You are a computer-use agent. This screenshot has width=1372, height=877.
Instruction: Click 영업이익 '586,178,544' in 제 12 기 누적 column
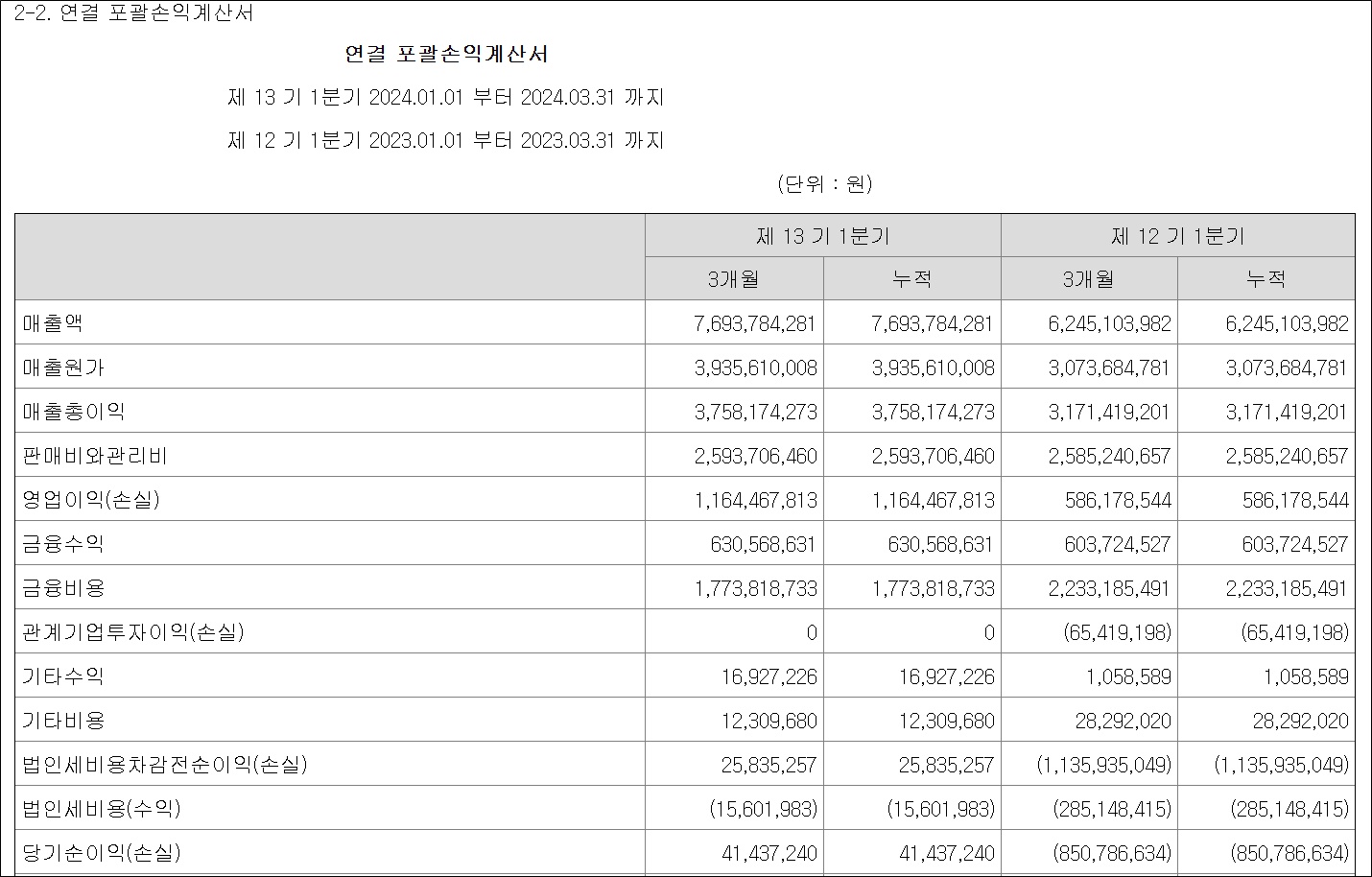pyautogui.click(x=1295, y=501)
